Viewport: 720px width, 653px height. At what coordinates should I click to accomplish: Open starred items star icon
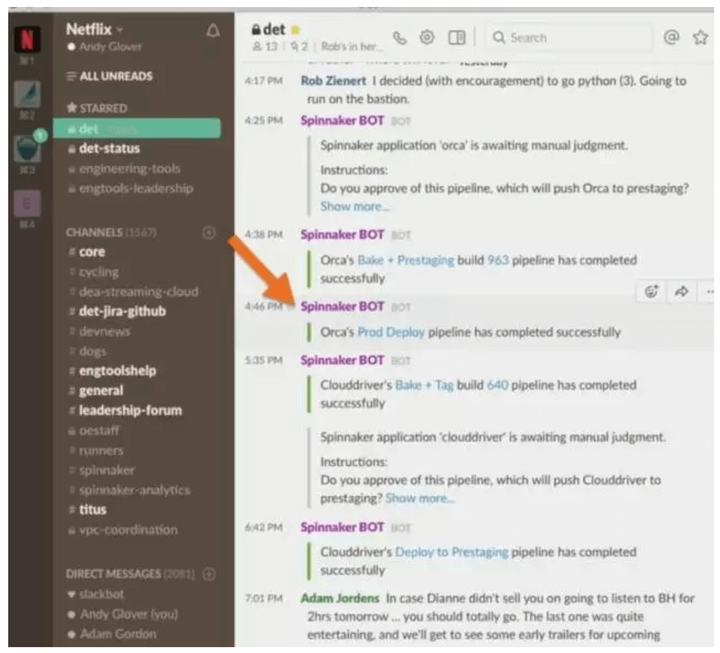700,37
